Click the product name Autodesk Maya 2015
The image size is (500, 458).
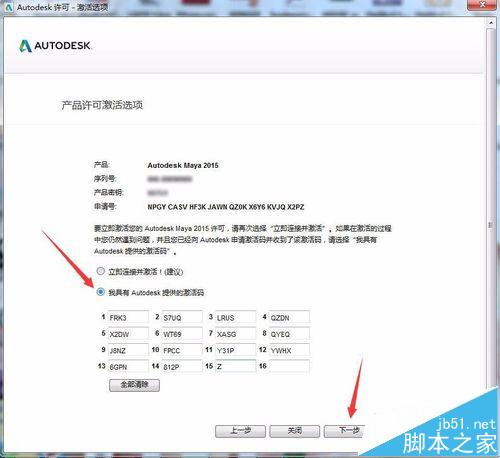[x=183, y=165]
